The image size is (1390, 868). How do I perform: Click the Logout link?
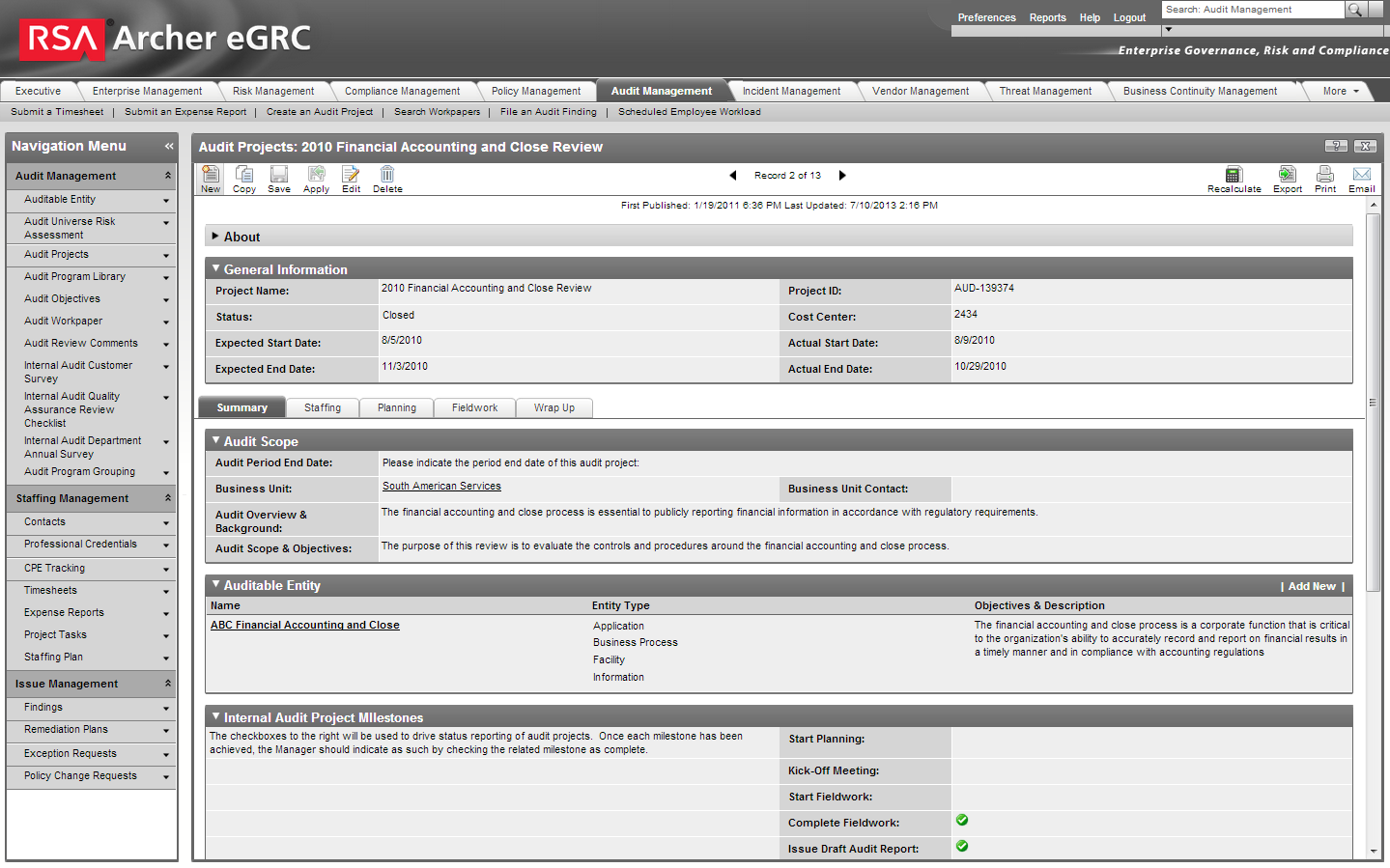(x=1129, y=17)
